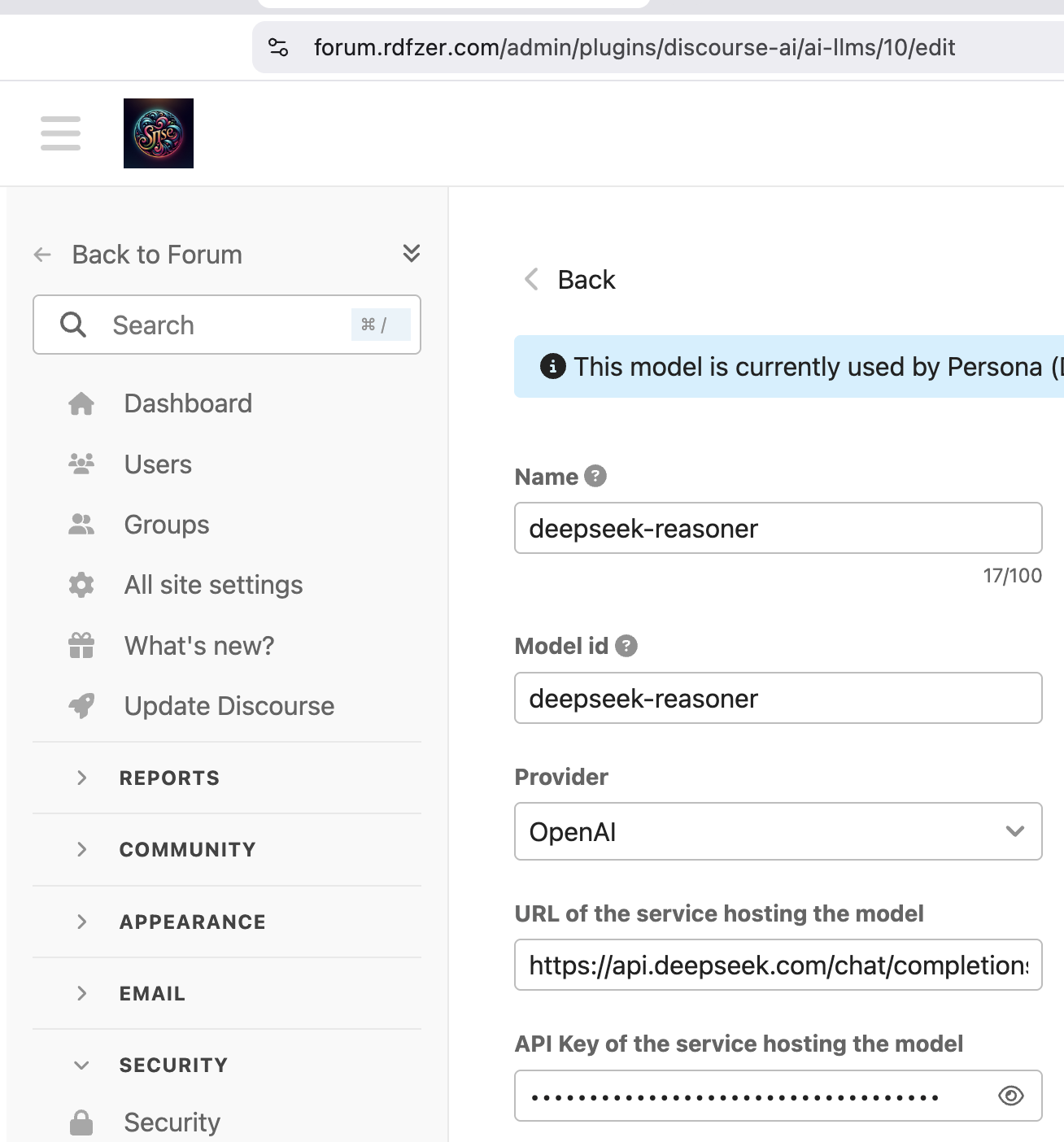The image size is (1064, 1142).
Task: Click the forum logo image
Action: 159,133
